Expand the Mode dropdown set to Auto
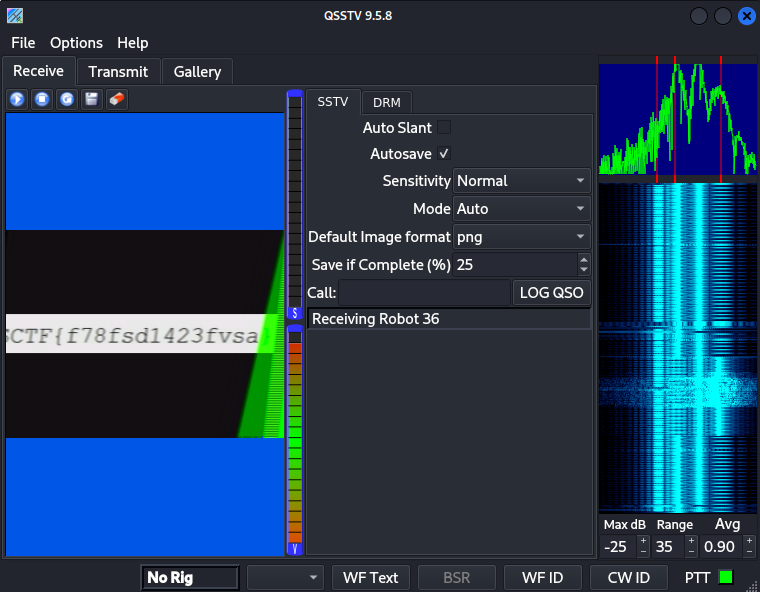760x592 pixels. (x=521, y=209)
